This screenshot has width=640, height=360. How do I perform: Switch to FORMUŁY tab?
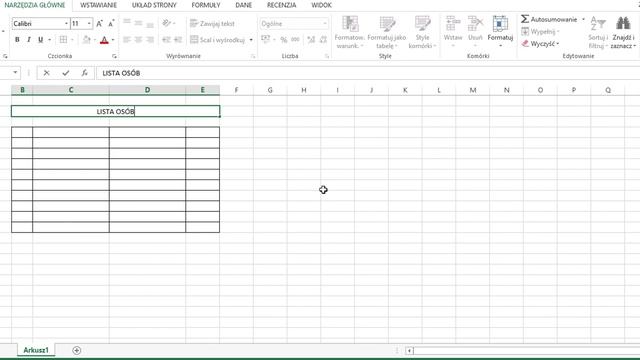click(x=206, y=5)
